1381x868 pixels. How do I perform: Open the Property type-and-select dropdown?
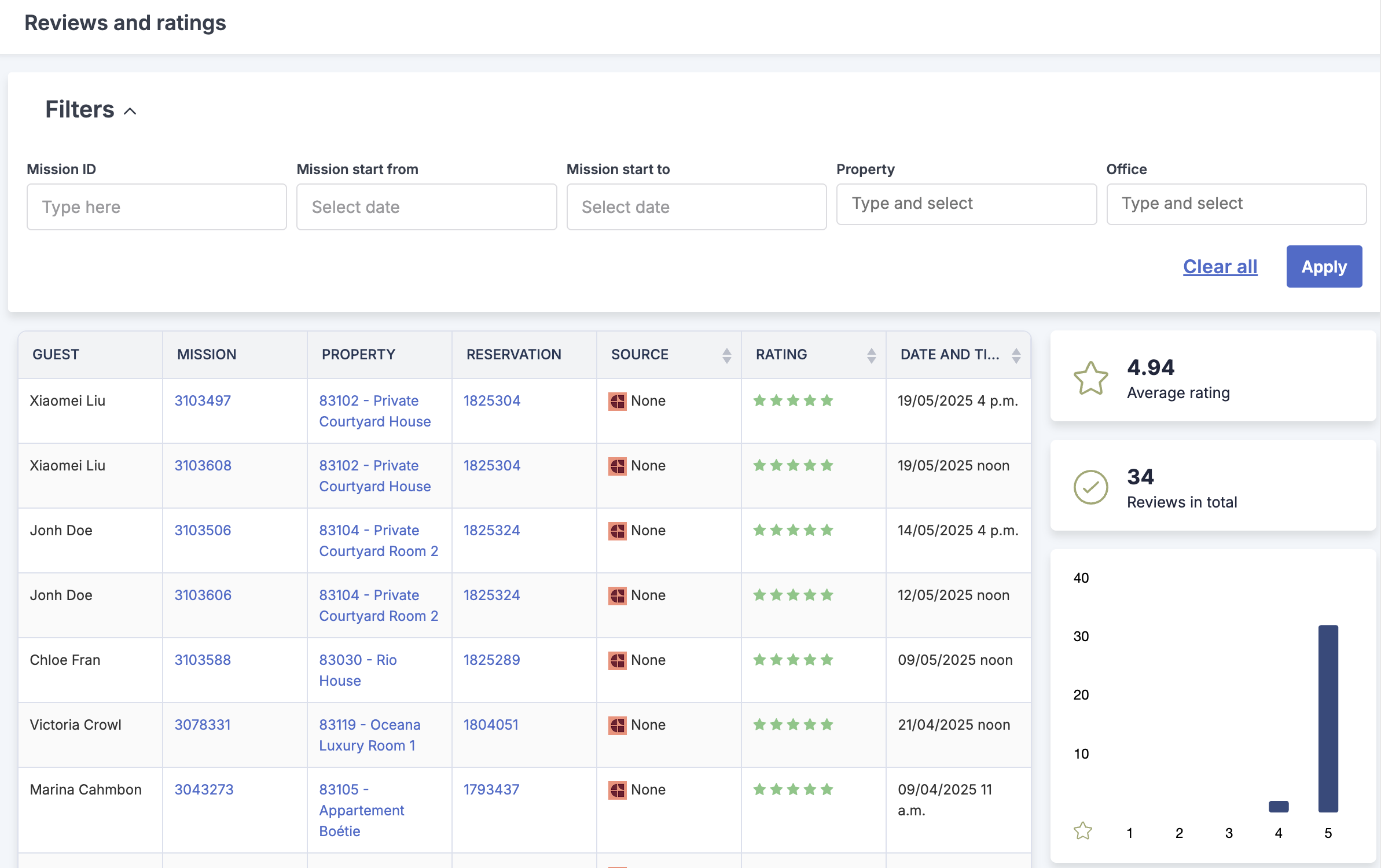(967, 204)
